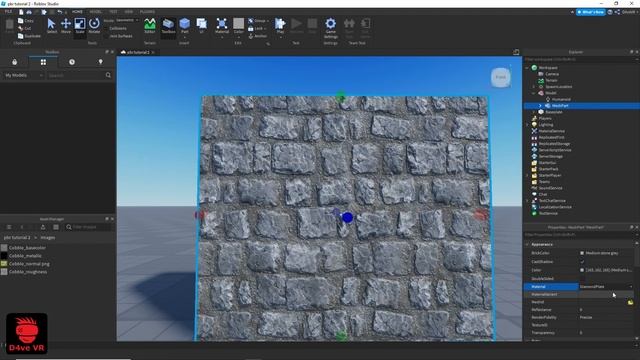
Task: Activate the Rotate tool
Action: (94, 26)
